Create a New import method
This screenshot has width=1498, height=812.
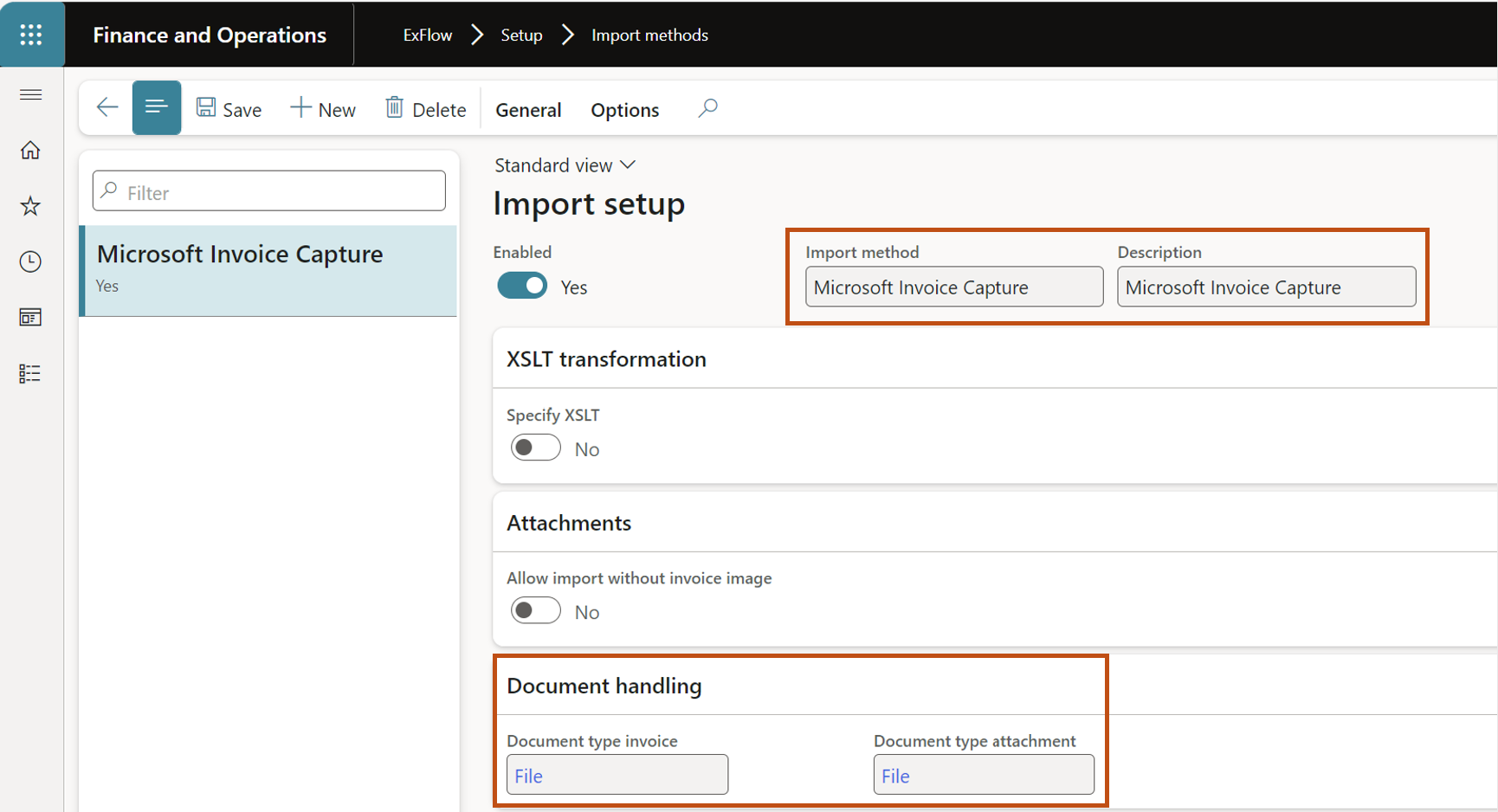pos(323,109)
